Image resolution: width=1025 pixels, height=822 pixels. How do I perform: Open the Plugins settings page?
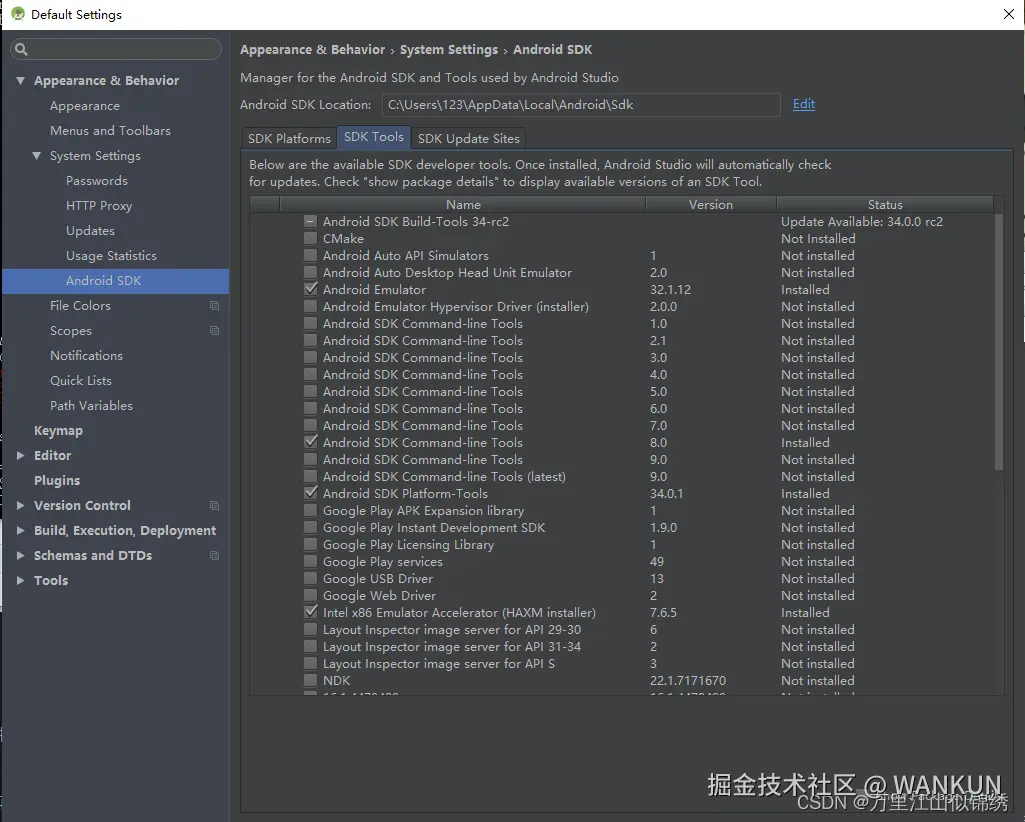pyautogui.click(x=57, y=480)
